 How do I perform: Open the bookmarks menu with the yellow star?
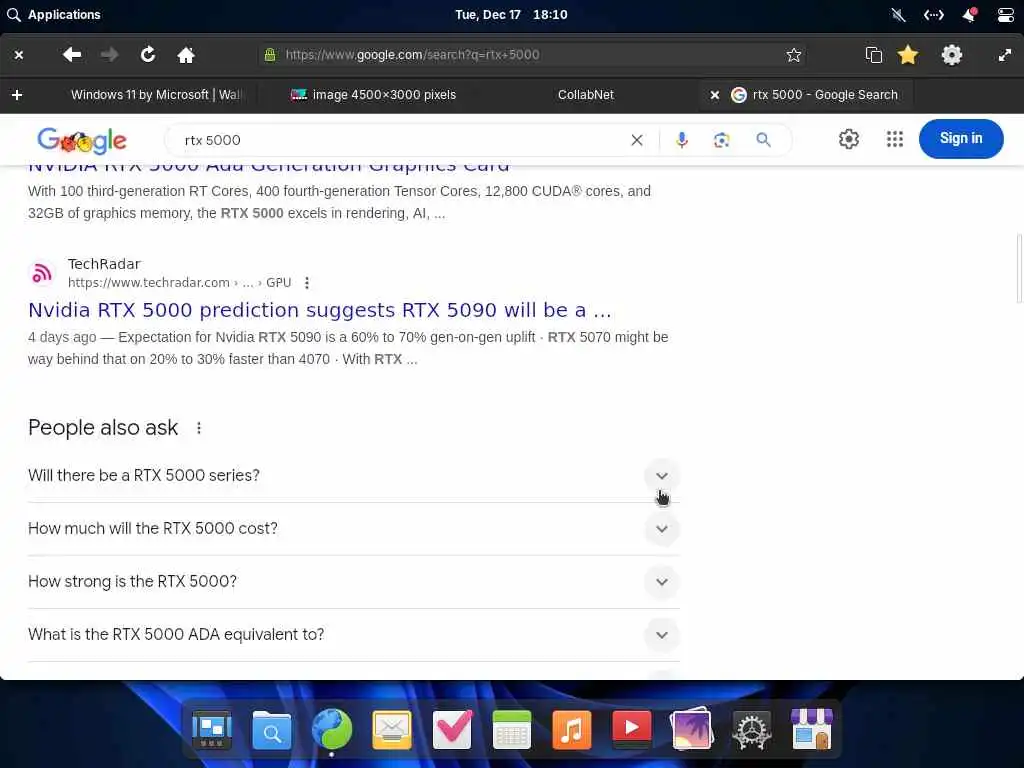tap(908, 55)
